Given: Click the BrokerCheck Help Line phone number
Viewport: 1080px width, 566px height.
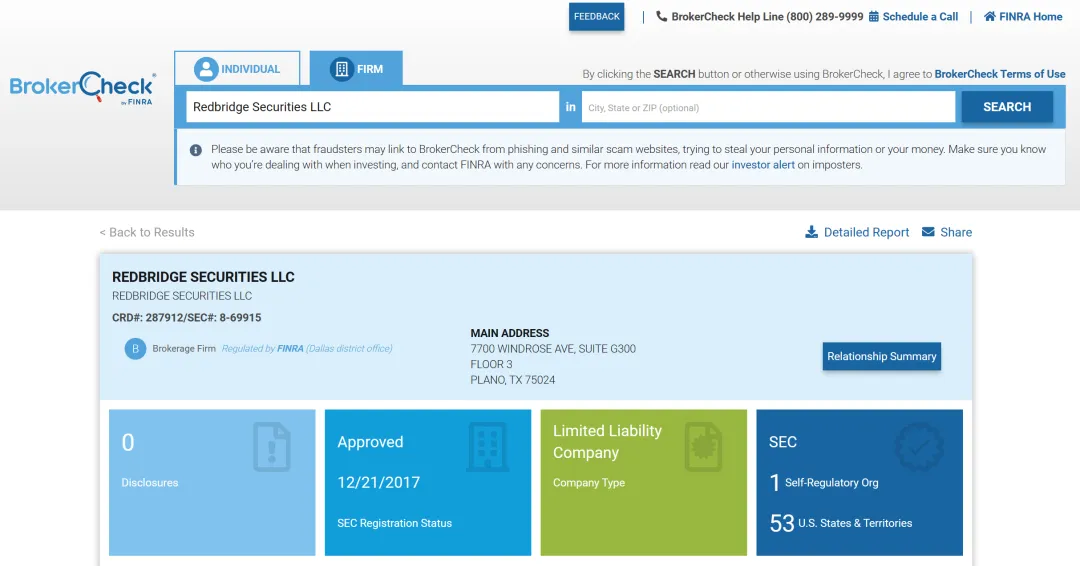Looking at the screenshot, I should 824,17.
